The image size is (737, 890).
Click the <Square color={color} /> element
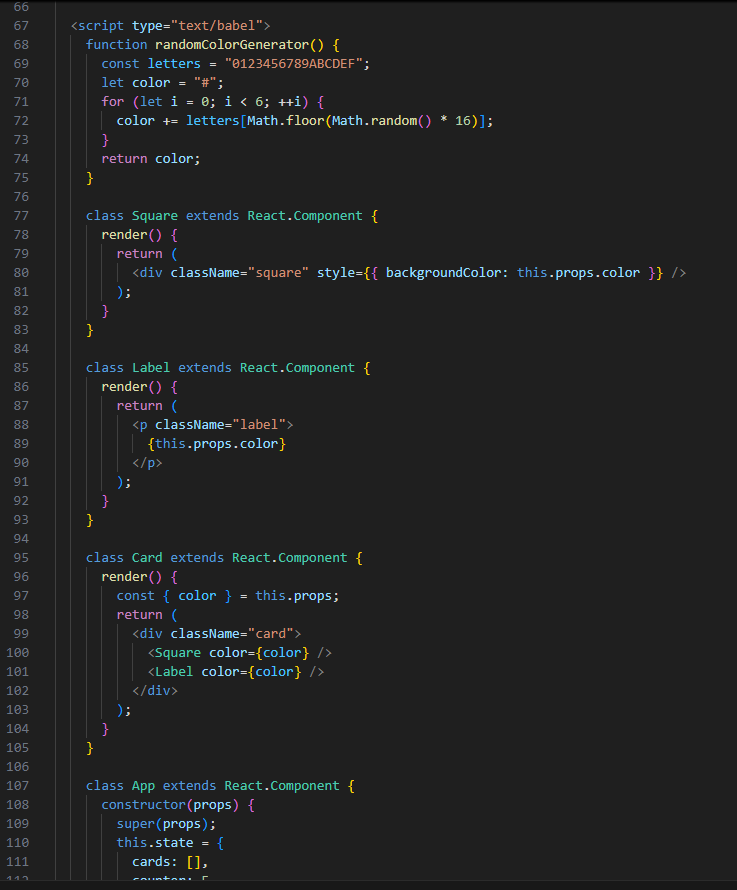(240, 653)
